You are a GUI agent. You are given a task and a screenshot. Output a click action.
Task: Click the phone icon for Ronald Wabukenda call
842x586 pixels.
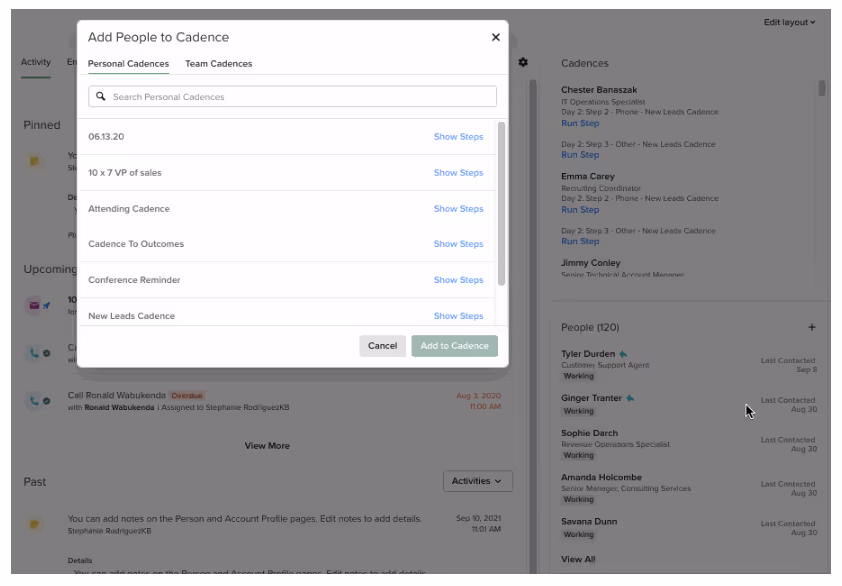click(34, 401)
